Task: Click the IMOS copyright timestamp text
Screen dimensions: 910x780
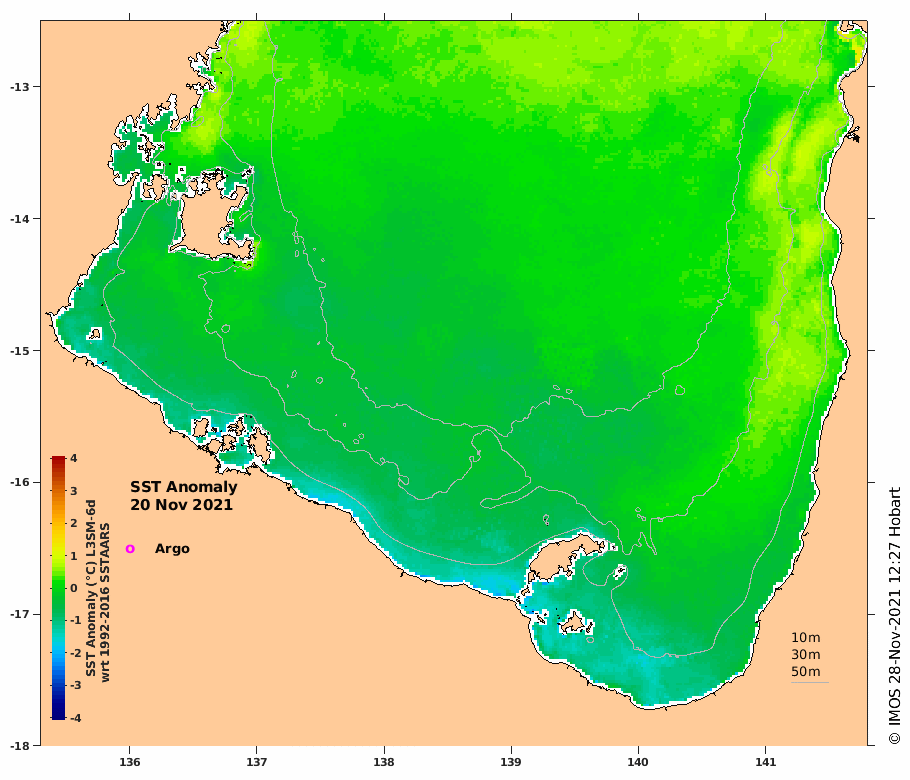Action: click(x=894, y=616)
